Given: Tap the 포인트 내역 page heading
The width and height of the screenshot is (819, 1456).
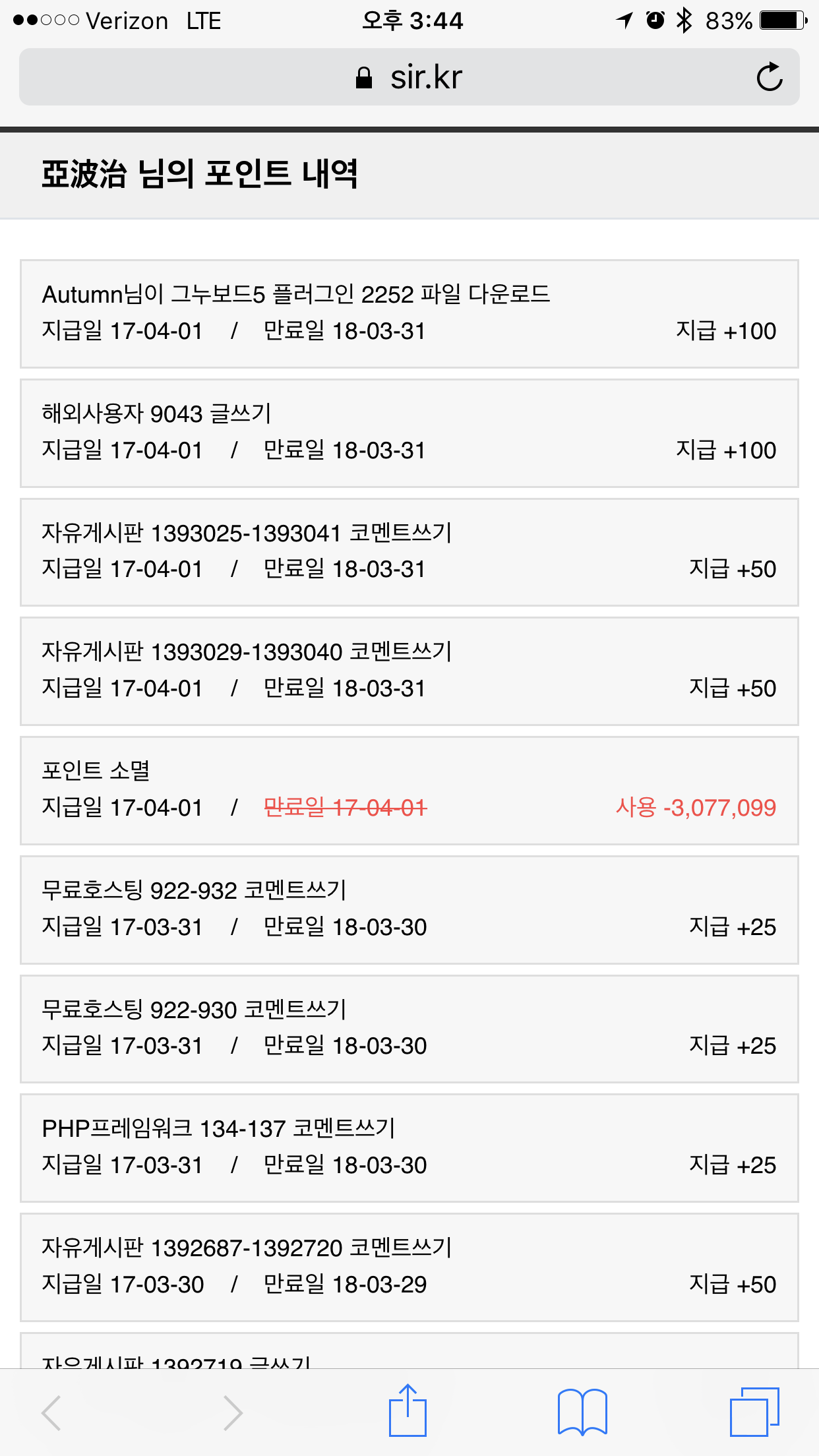Looking at the screenshot, I should coord(200,174).
